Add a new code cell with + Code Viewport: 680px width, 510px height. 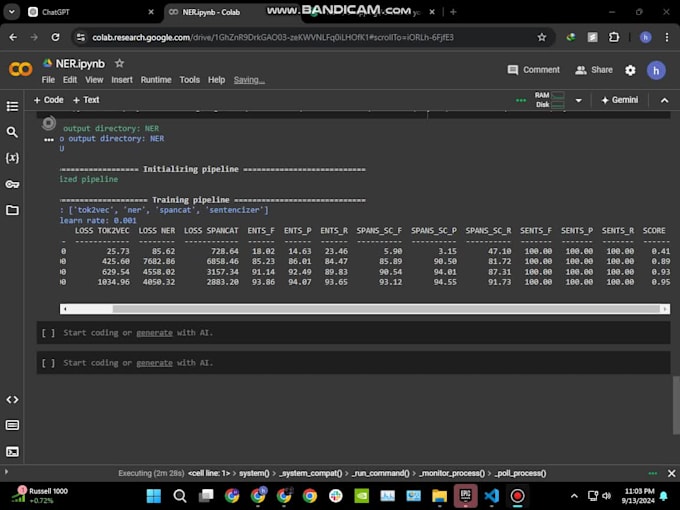(x=48, y=100)
